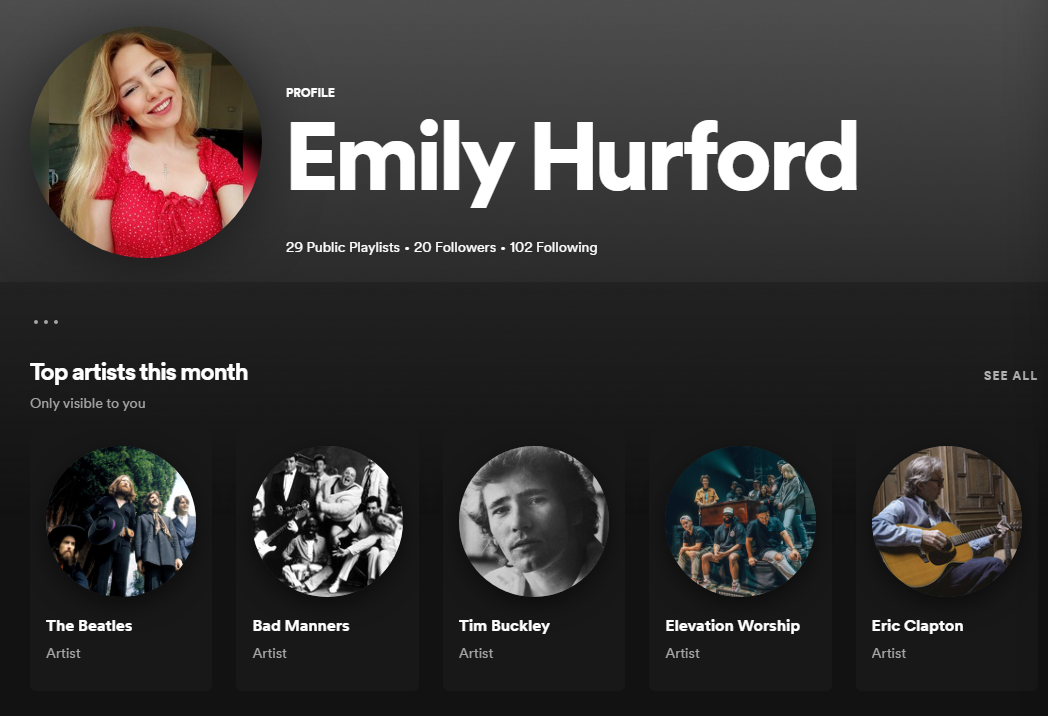Open the Tim Buckley artist page
This screenshot has width=1048, height=716.
tap(533, 522)
